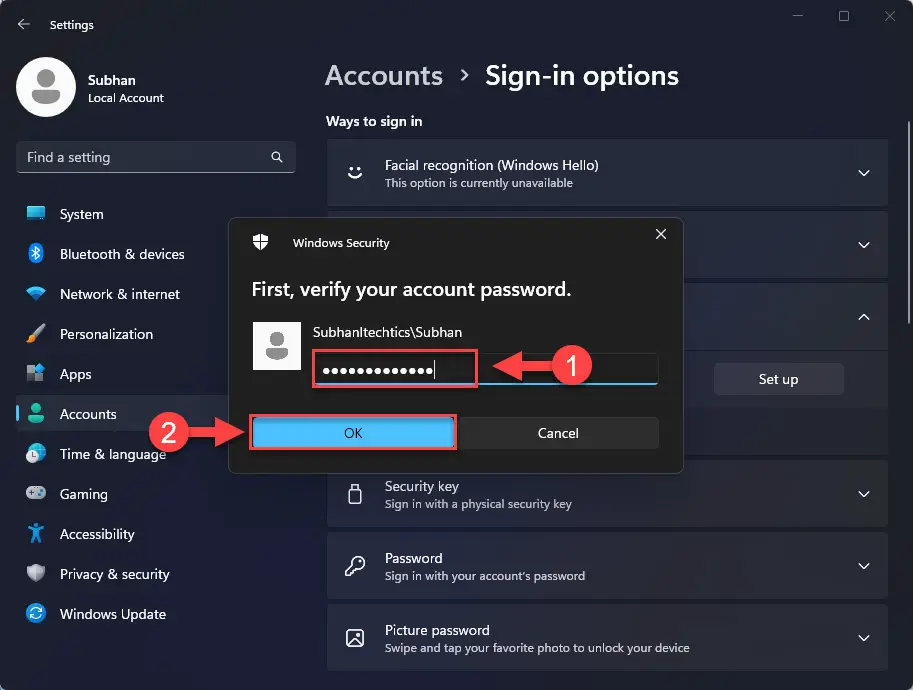Screen dimensions: 913x690
Task: Expand the Security key section
Action: [864, 494]
